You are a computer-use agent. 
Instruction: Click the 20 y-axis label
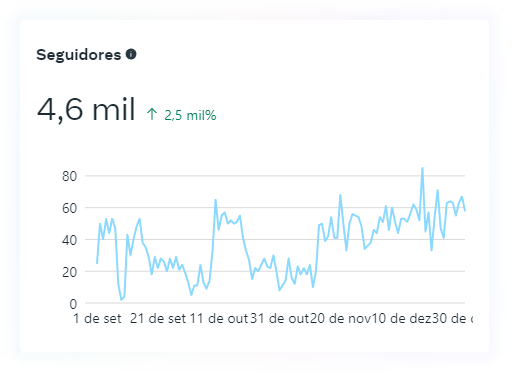[x=69, y=272]
